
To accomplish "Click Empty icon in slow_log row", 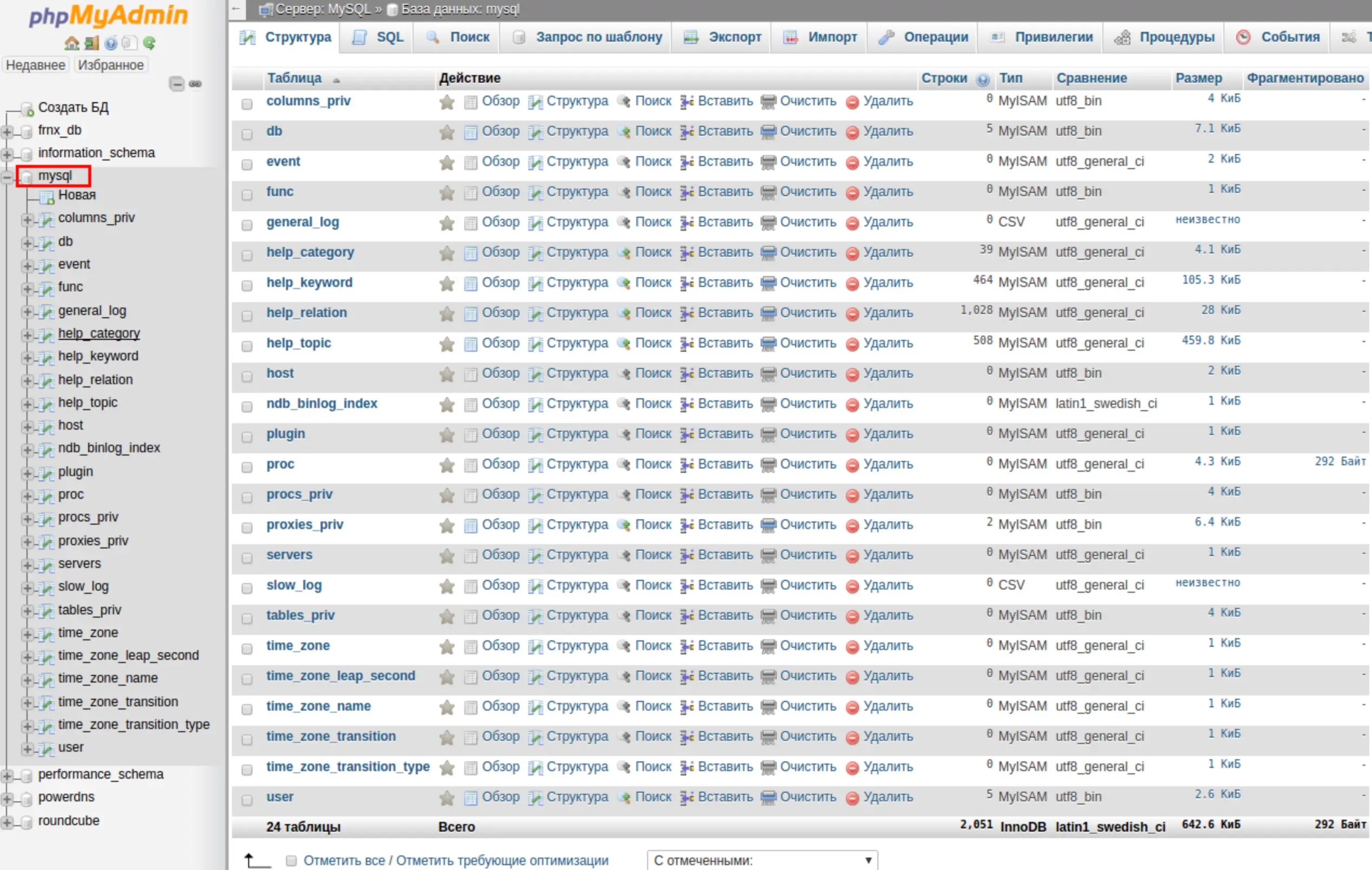I will click(769, 586).
